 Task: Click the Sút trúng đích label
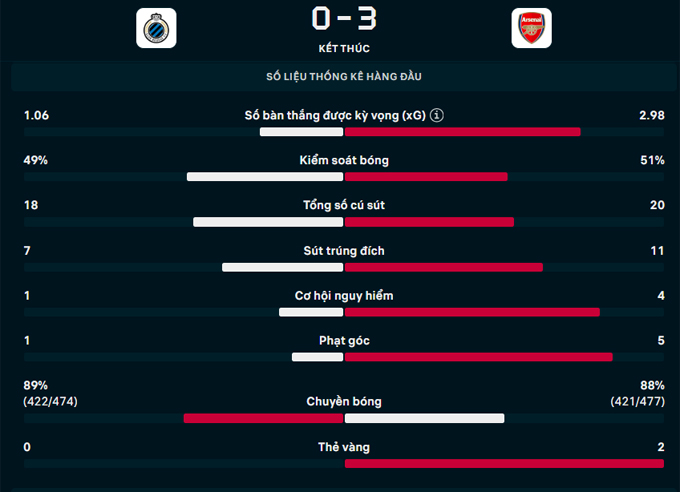(x=344, y=251)
